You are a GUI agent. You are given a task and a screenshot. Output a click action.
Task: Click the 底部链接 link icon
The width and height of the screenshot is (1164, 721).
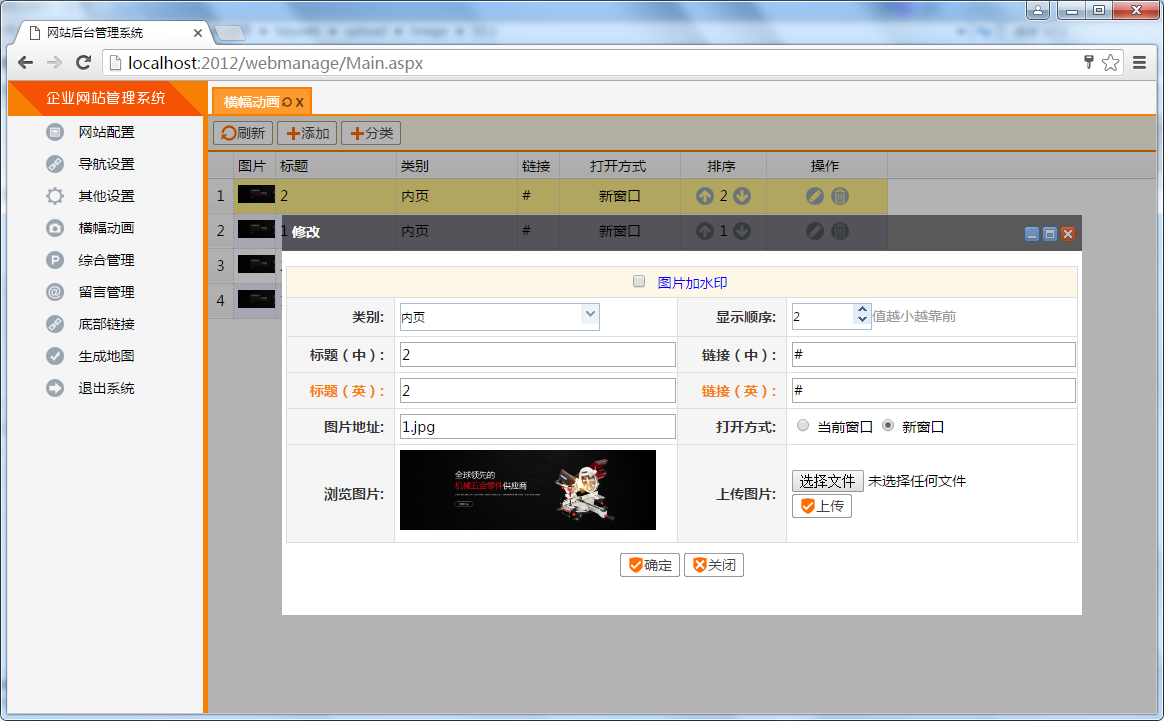click(x=55, y=324)
